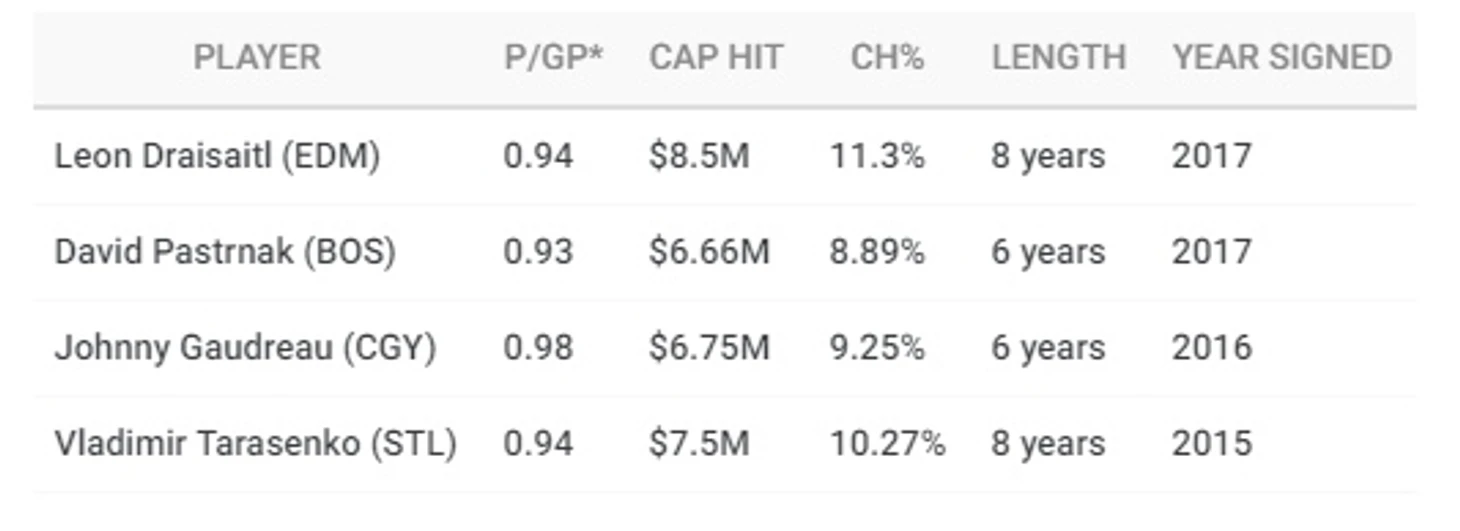Select Tarasenko's 2015 year signed cell
1460x531 pixels.
click(x=1211, y=443)
